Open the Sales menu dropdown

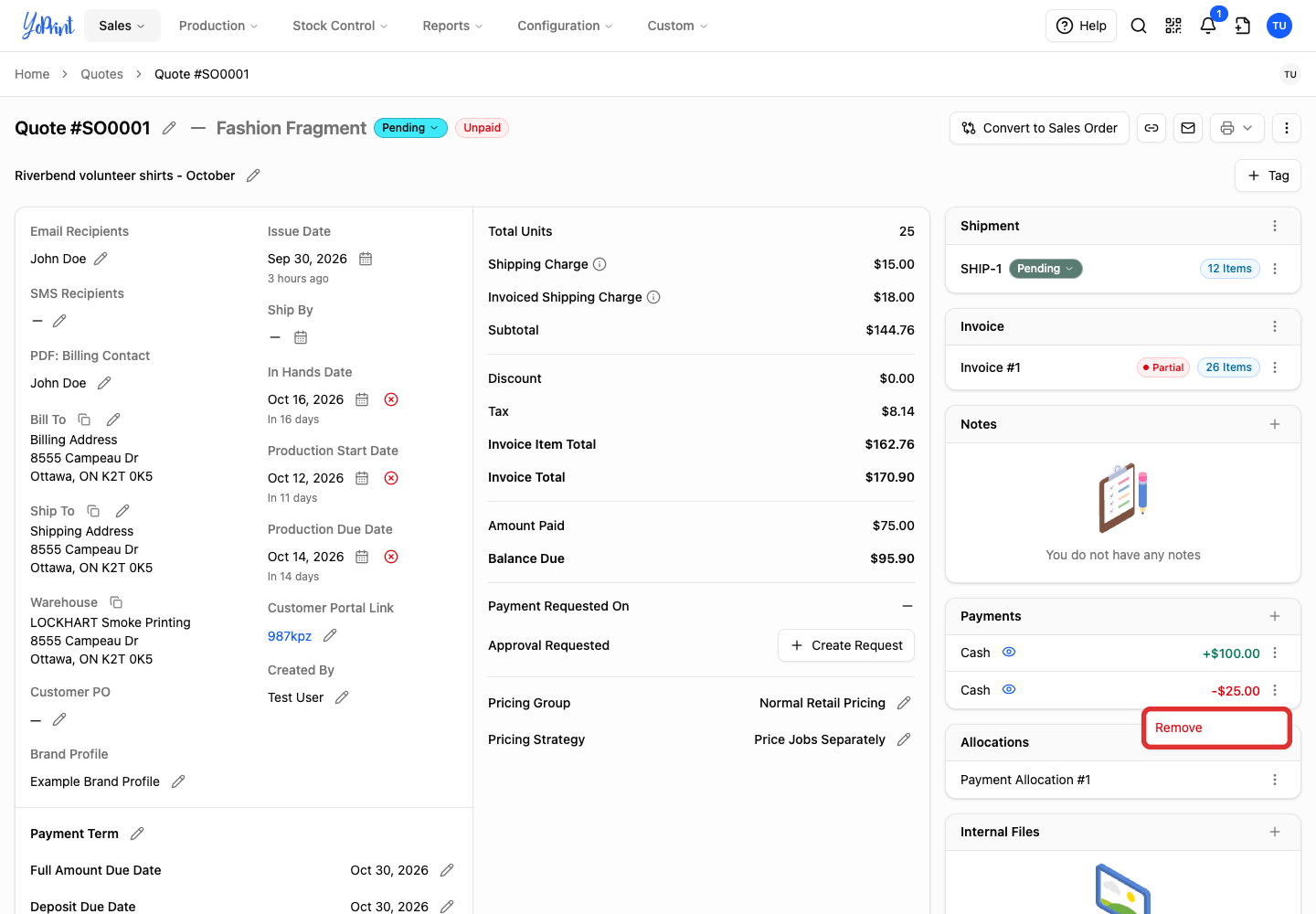pos(122,26)
